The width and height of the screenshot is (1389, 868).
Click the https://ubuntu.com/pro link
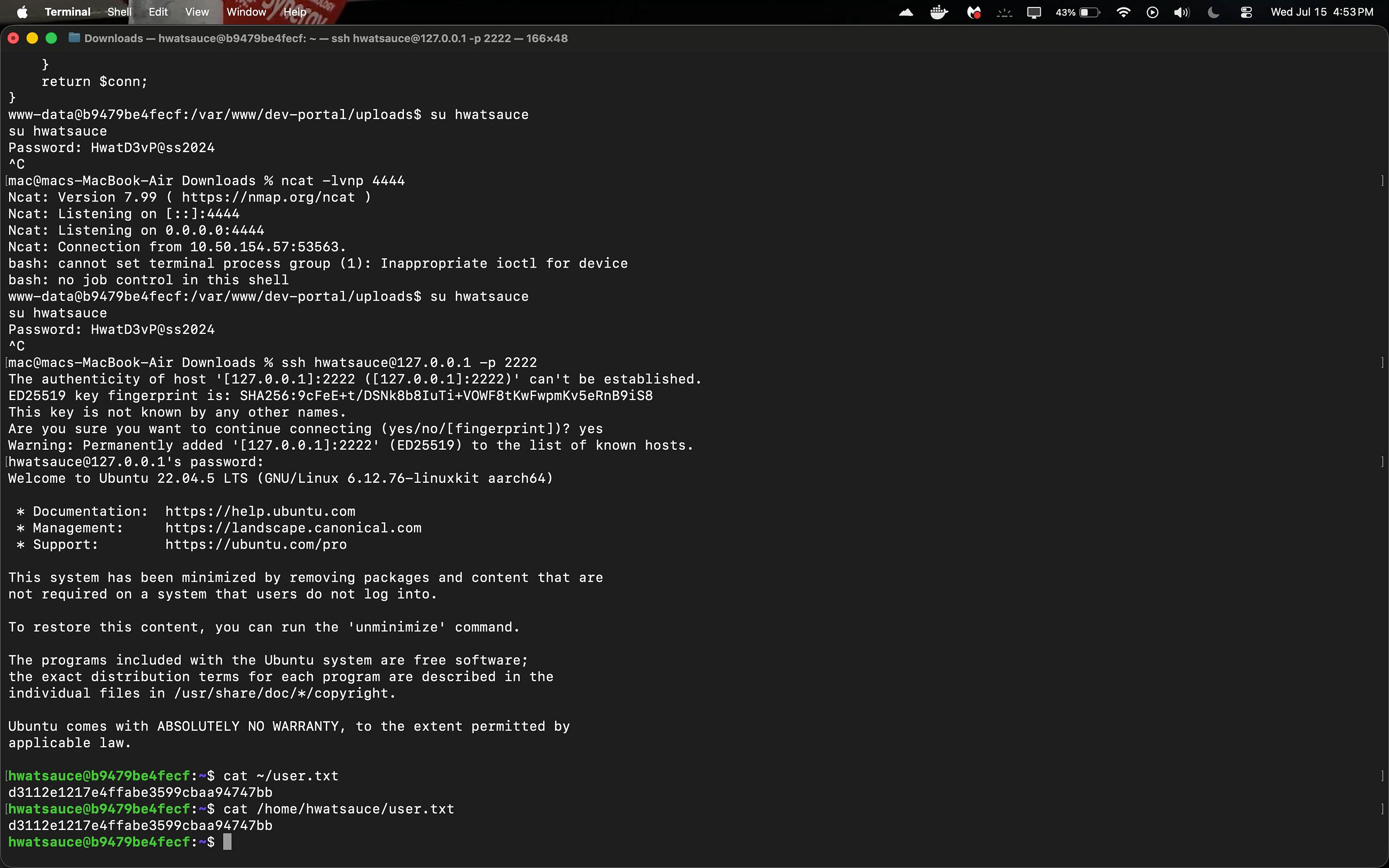coord(256,545)
